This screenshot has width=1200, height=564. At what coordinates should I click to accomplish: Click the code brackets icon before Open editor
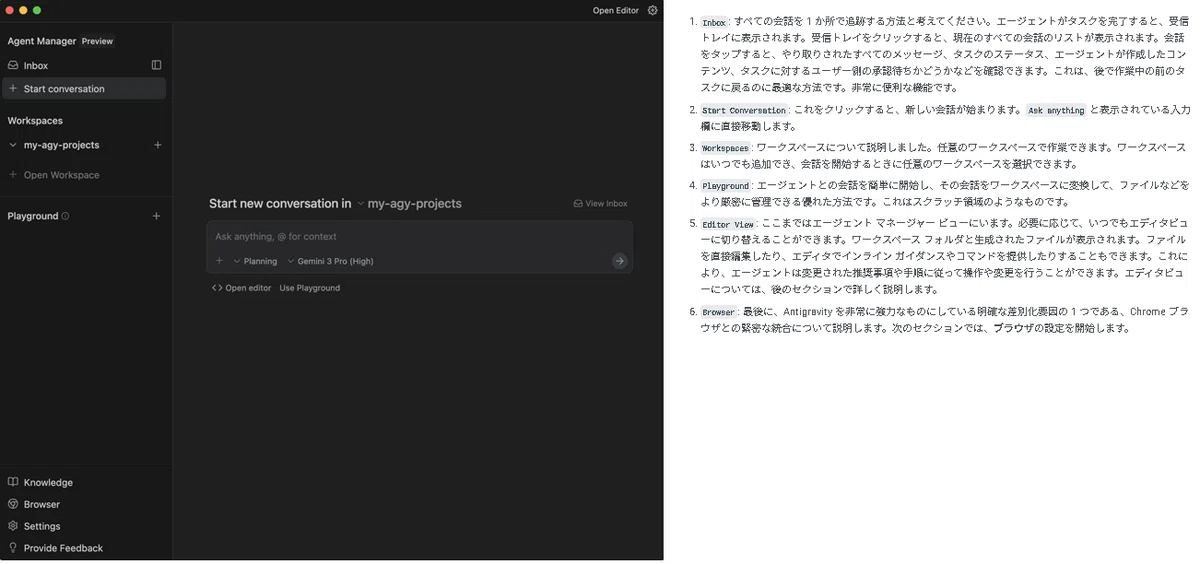click(x=217, y=288)
